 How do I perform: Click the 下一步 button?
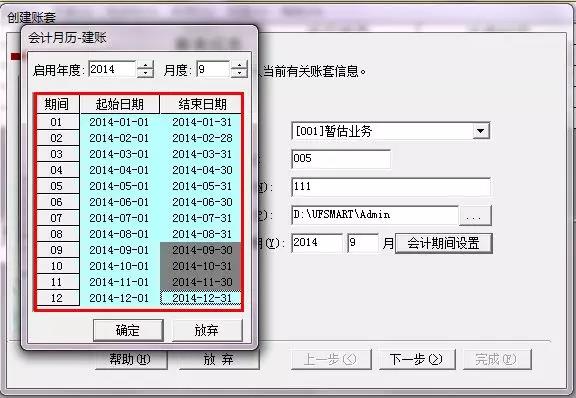point(417,359)
